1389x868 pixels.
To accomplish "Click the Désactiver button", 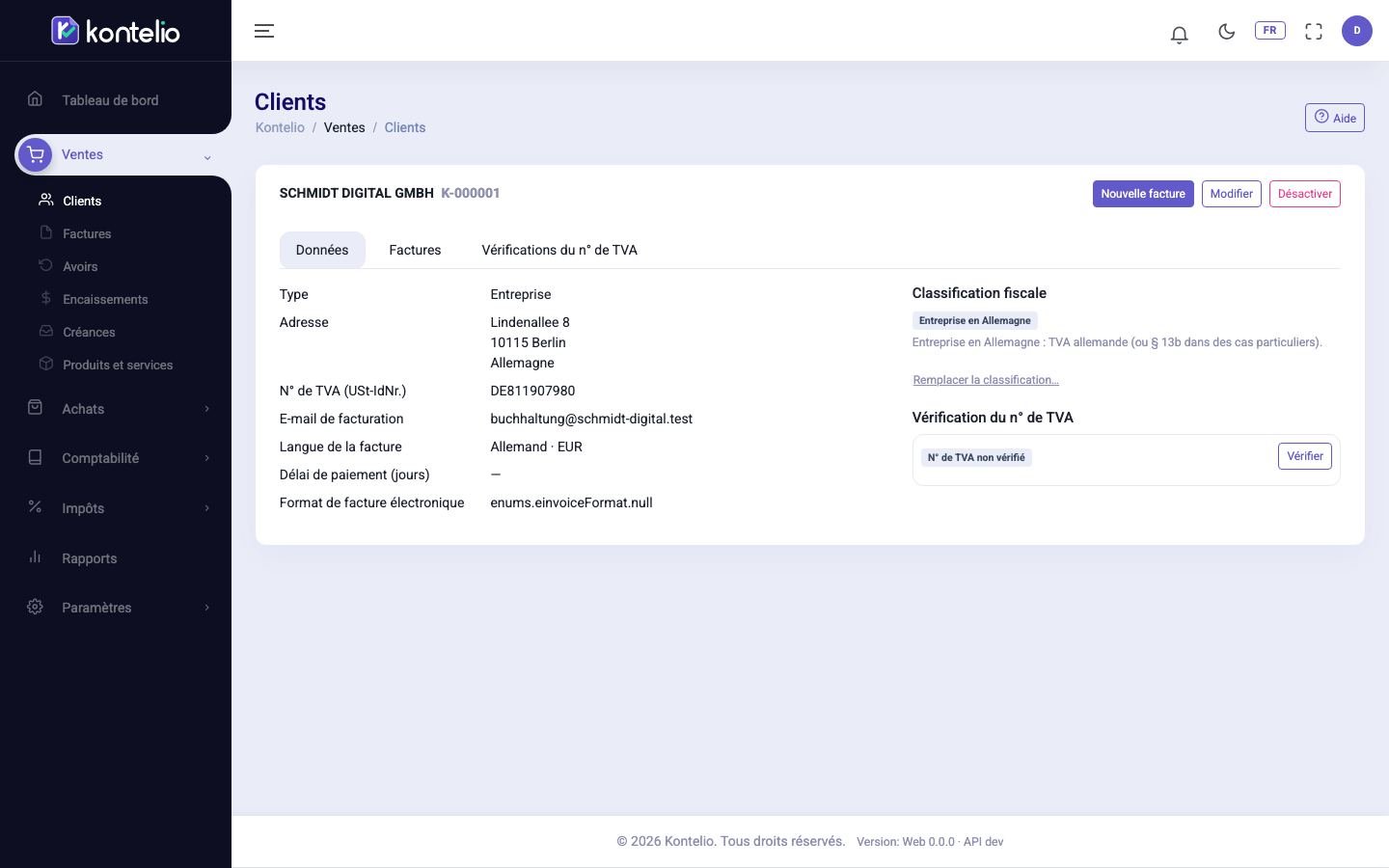I will click(1304, 194).
